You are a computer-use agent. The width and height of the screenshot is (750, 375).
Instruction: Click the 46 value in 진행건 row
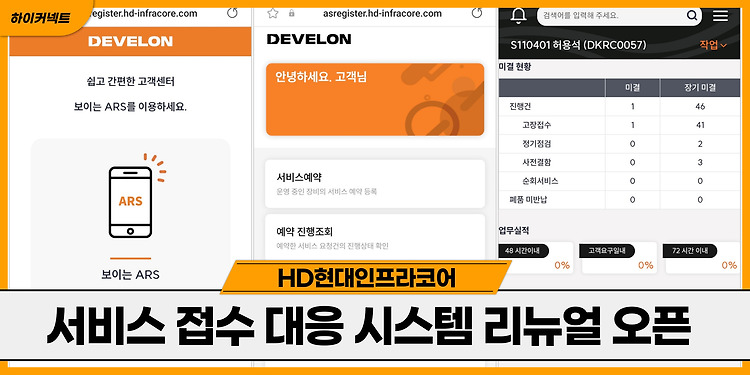(700, 107)
